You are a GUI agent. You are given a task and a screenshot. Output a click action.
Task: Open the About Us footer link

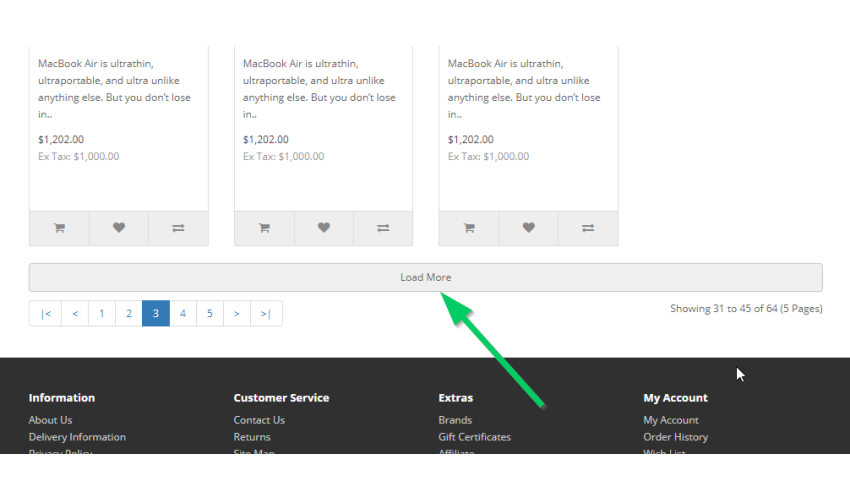50,420
